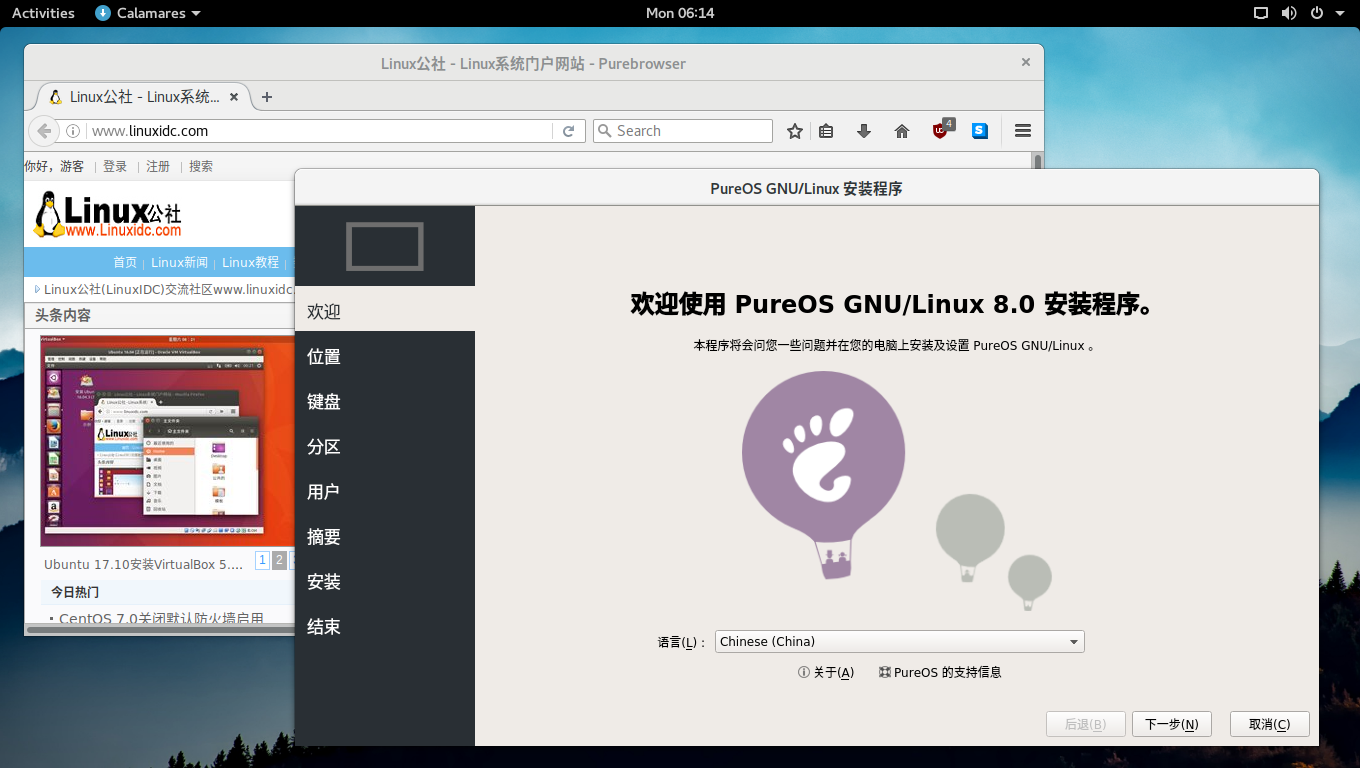The image size is (1360, 768).
Task: Bookmark this page with the star icon
Action: click(x=795, y=131)
